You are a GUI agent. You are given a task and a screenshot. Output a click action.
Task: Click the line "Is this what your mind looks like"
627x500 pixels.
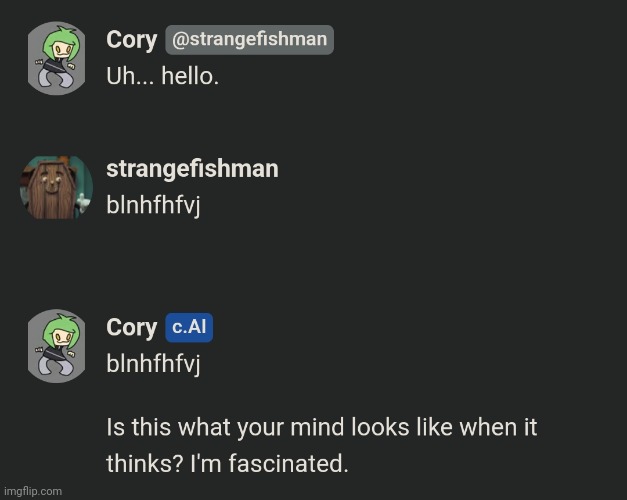pos(321,428)
